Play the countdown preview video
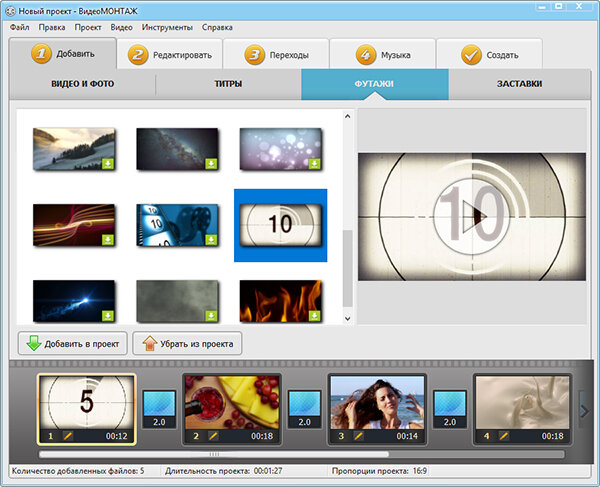The width and height of the screenshot is (600, 487). (472, 217)
